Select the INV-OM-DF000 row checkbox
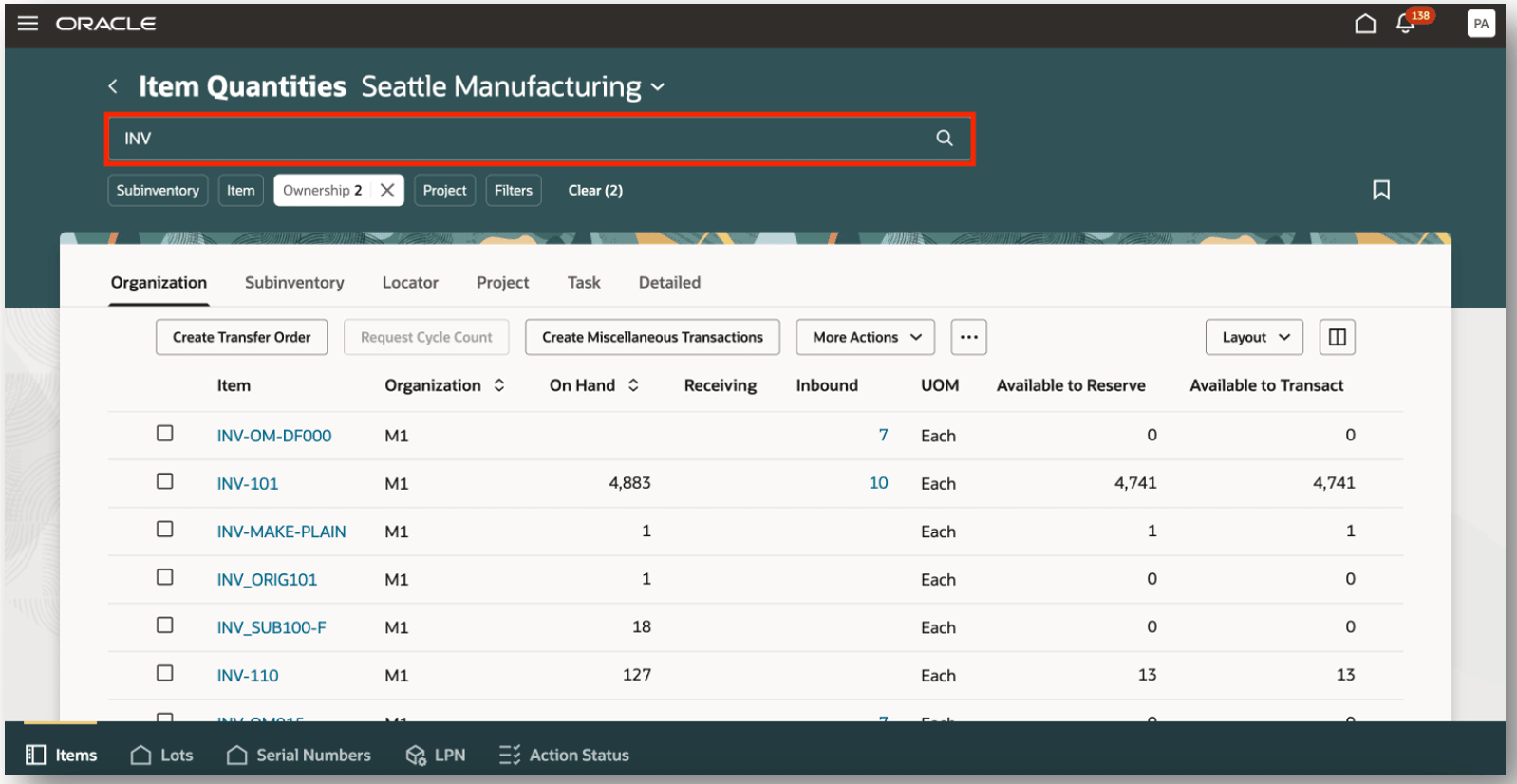This screenshot has height=784, width=1517. [x=165, y=434]
